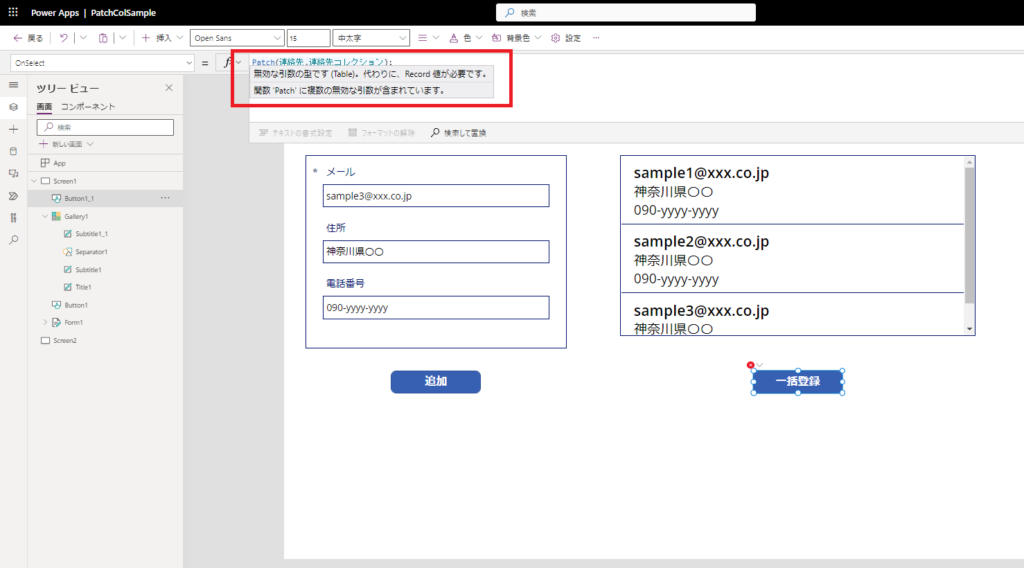Image resolution: width=1024 pixels, height=568 pixels.
Task: Collapse the Screen1 tree node
Action: (34, 181)
